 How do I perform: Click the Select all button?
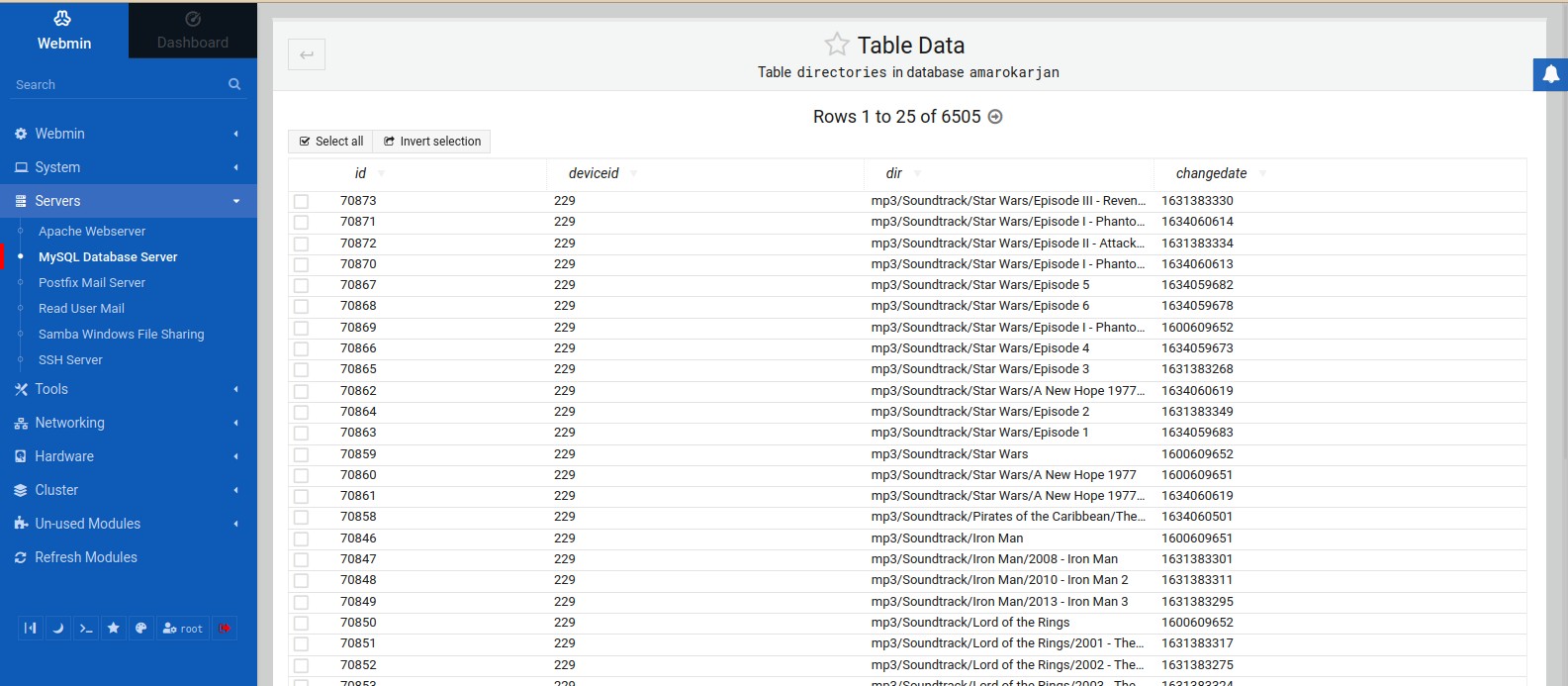click(330, 142)
